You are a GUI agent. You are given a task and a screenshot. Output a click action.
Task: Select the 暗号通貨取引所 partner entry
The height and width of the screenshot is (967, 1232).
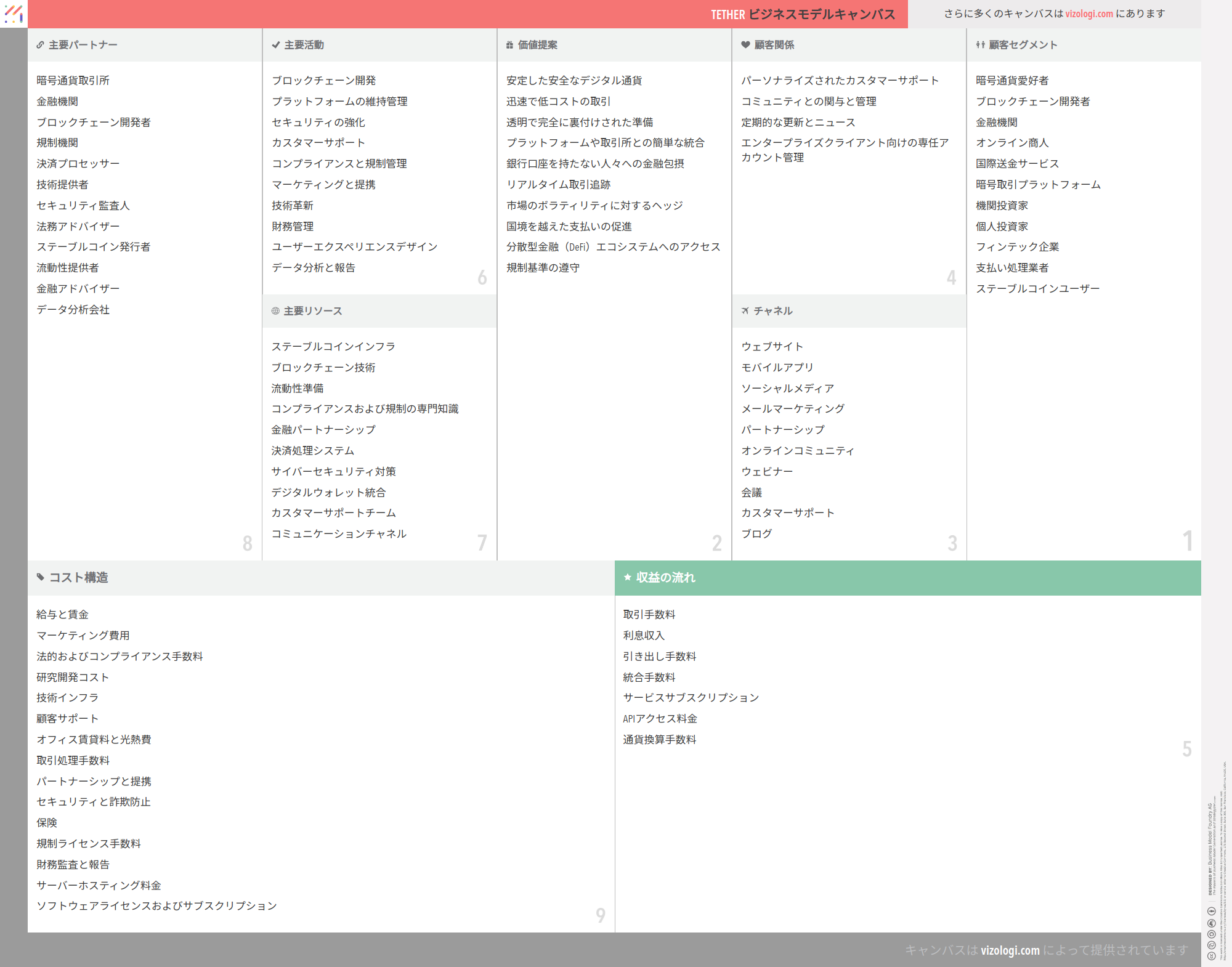tap(73, 81)
